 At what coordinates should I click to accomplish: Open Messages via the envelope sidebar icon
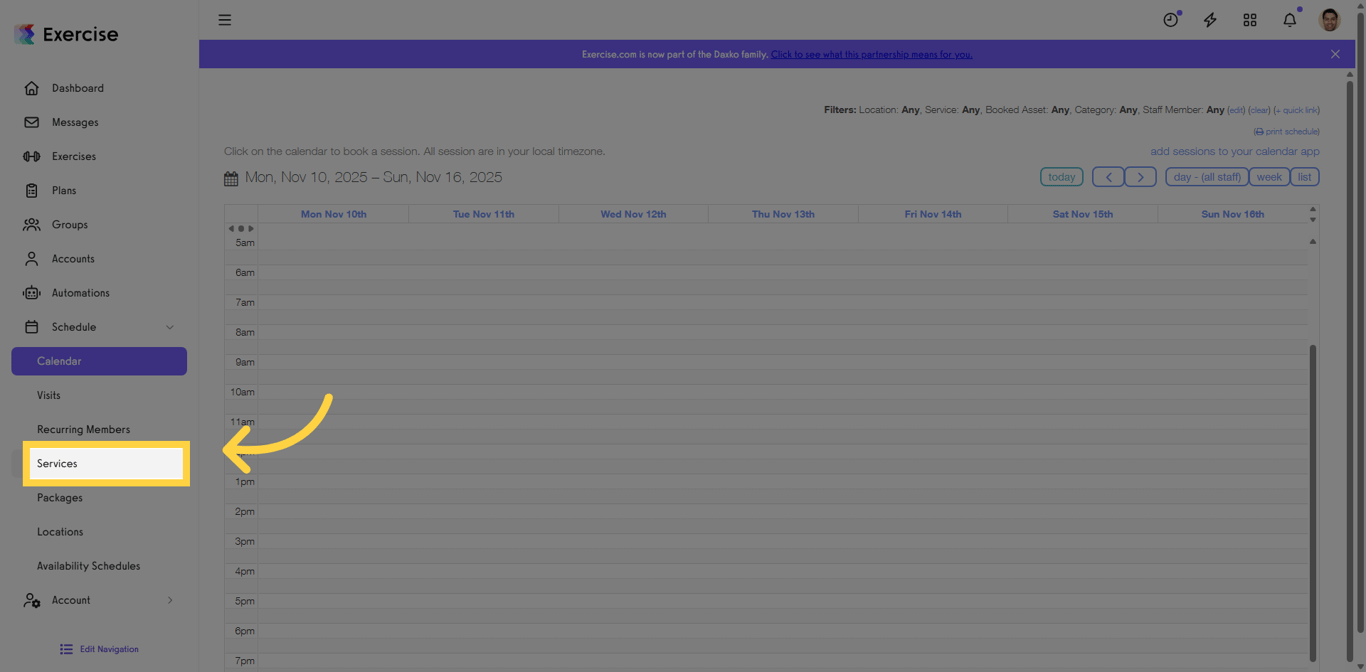[31, 122]
